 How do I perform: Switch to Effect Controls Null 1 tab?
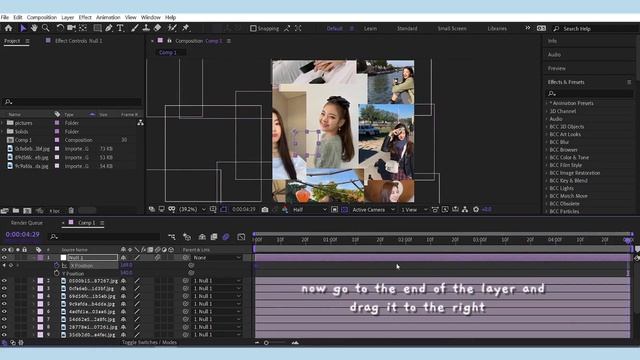(78, 41)
